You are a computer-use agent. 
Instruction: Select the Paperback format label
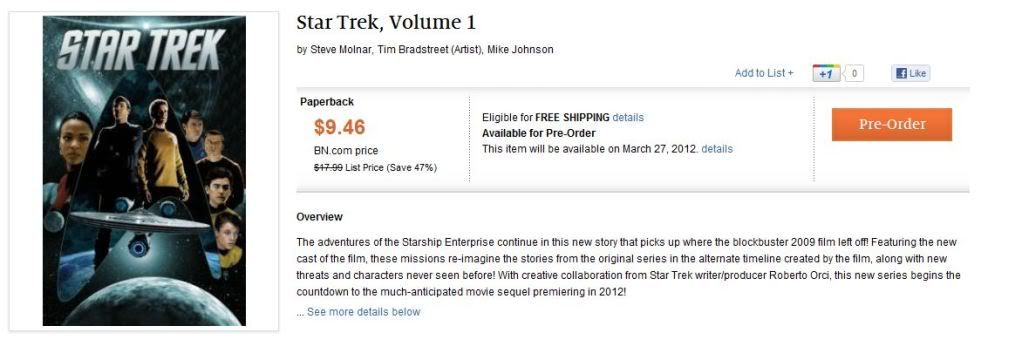[x=327, y=102]
